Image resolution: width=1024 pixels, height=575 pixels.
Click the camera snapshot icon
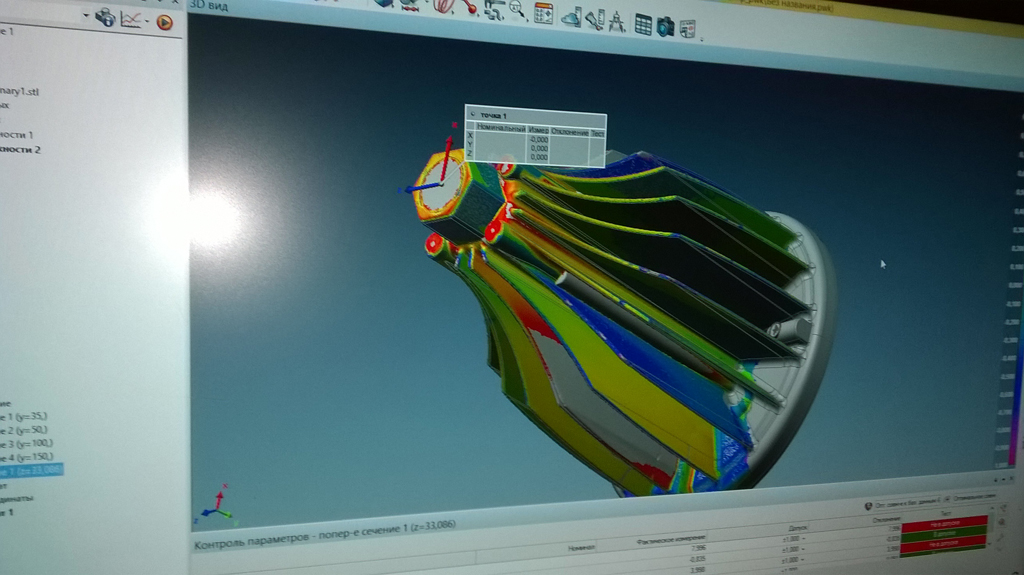click(665, 26)
